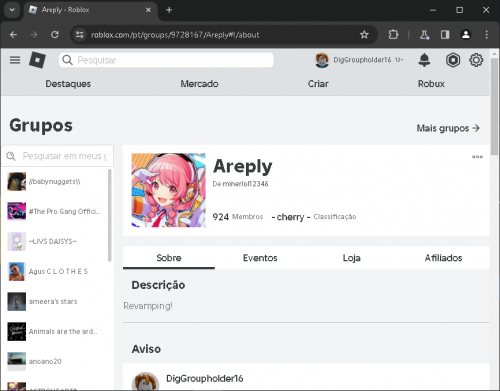Image resolution: width=500 pixels, height=391 pixels.
Task: Click the Pesquisar search field
Action: pos(166,60)
